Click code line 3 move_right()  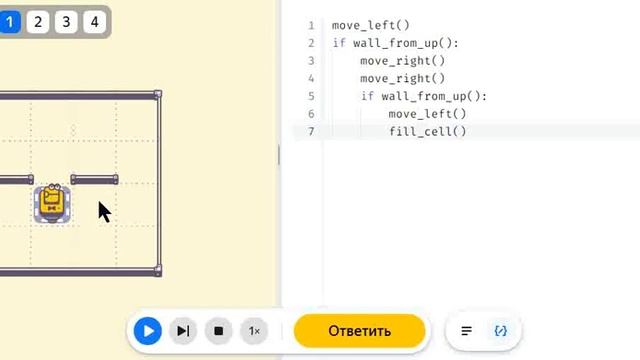click(x=402, y=61)
